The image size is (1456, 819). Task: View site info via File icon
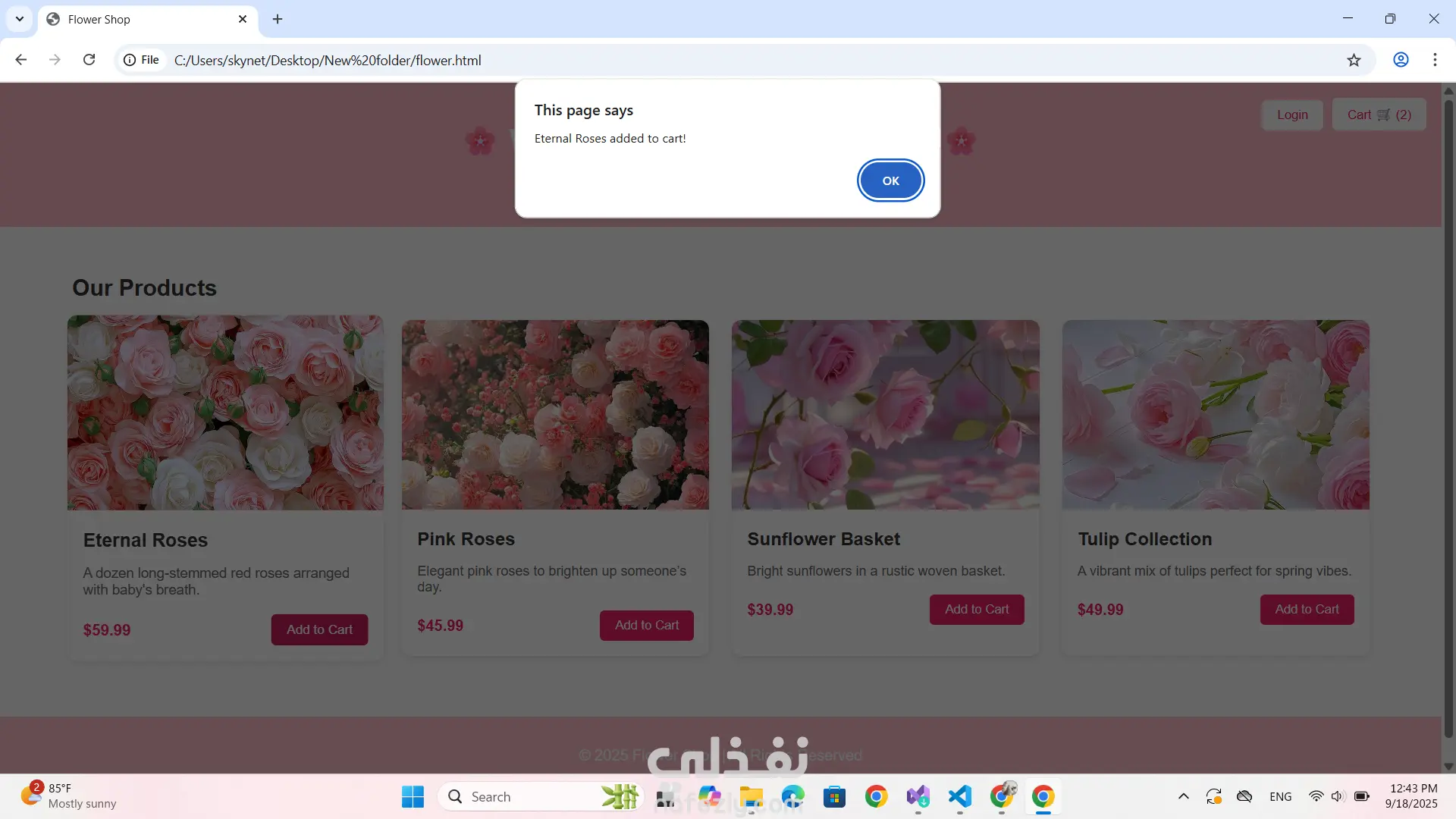[142, 60]
